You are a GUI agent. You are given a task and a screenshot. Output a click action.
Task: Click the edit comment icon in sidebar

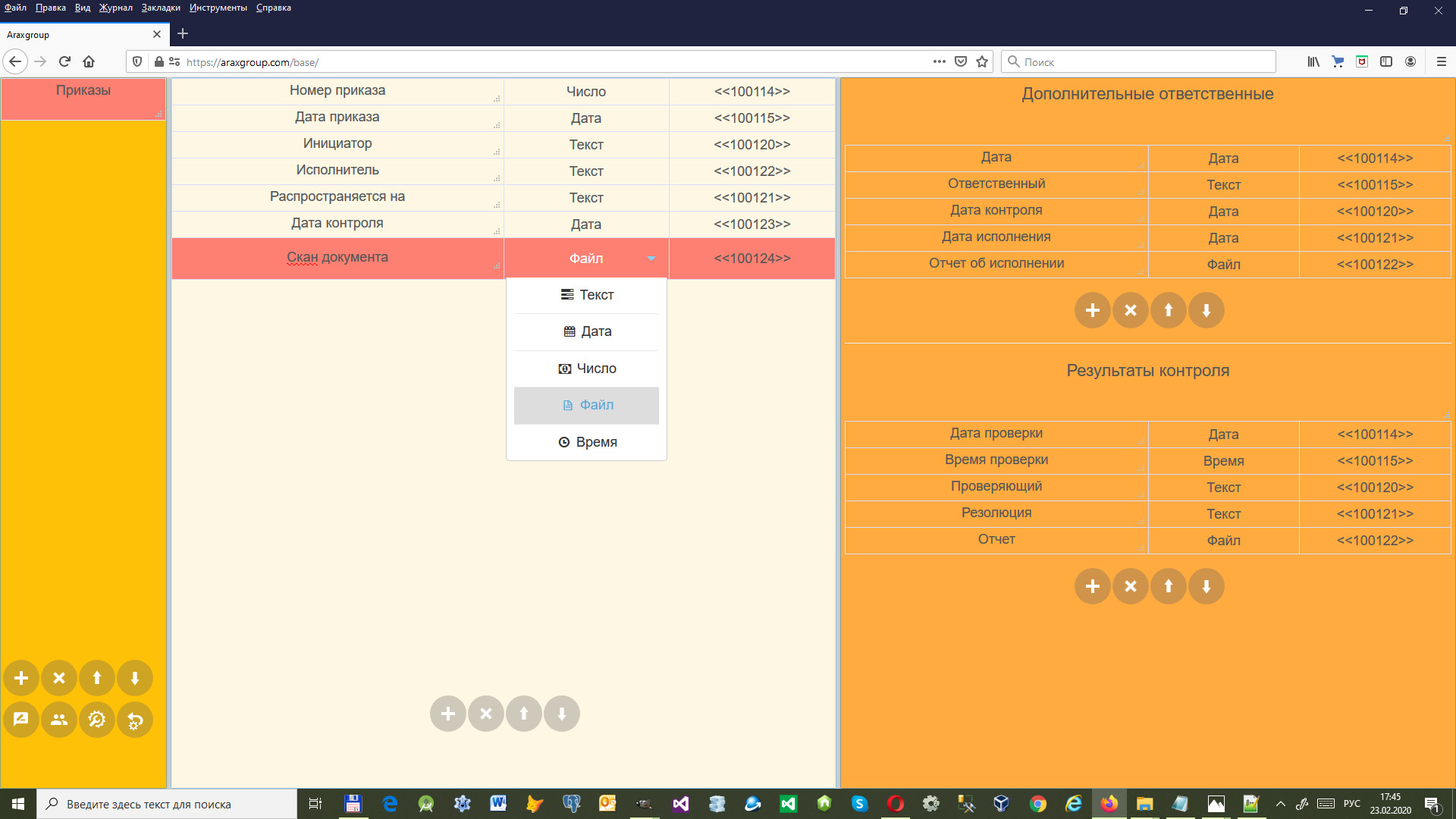tap(21, 720)
